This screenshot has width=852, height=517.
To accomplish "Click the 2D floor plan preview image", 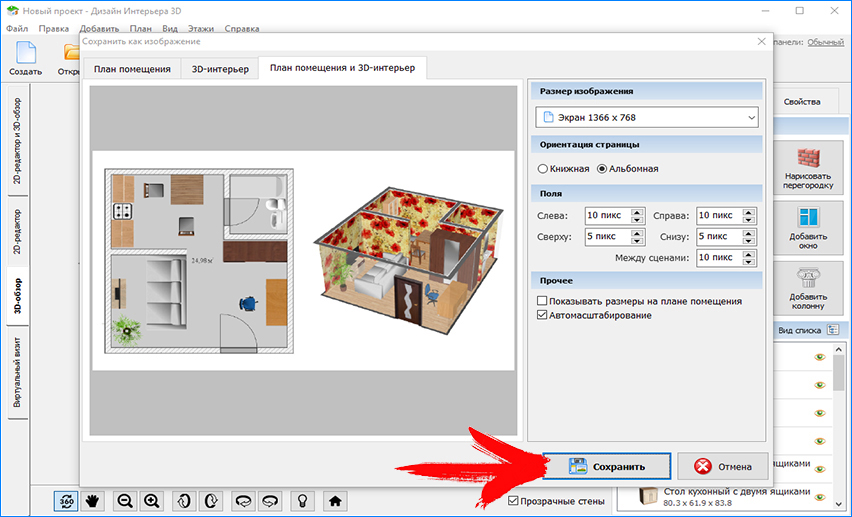I will pos(199,261).
